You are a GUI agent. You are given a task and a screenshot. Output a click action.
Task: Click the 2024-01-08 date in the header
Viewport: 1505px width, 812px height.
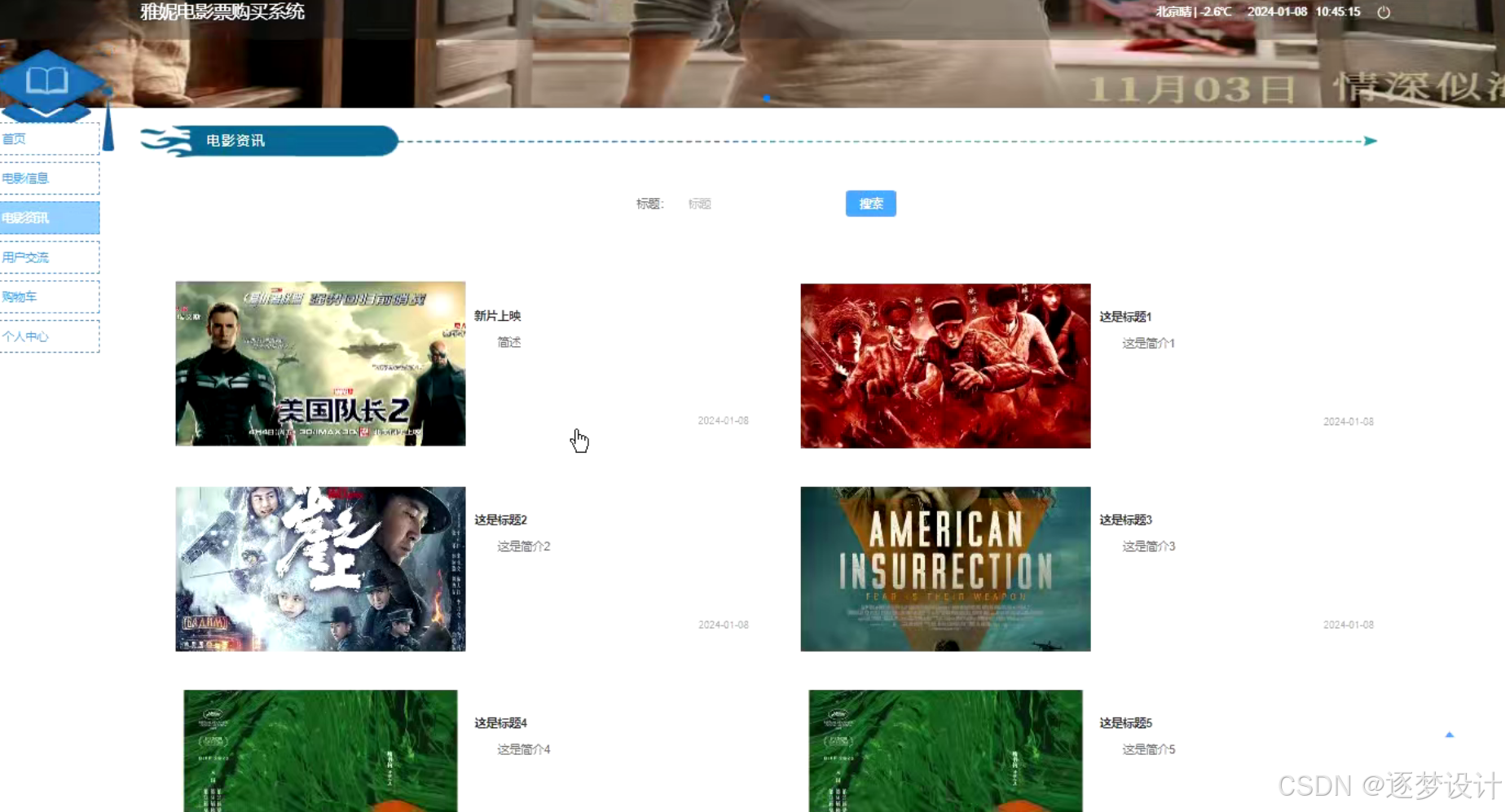1277,11
